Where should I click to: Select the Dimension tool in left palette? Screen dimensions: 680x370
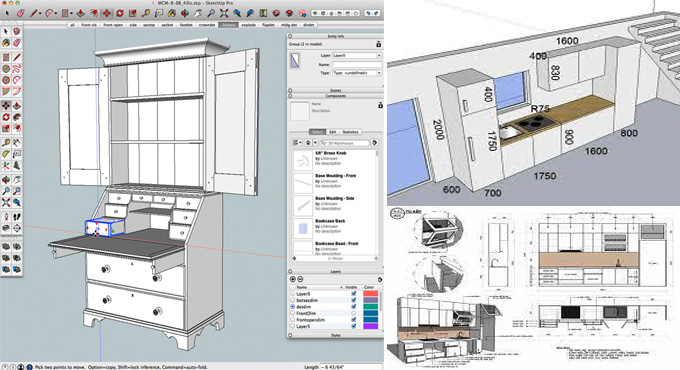click(16, 142)
